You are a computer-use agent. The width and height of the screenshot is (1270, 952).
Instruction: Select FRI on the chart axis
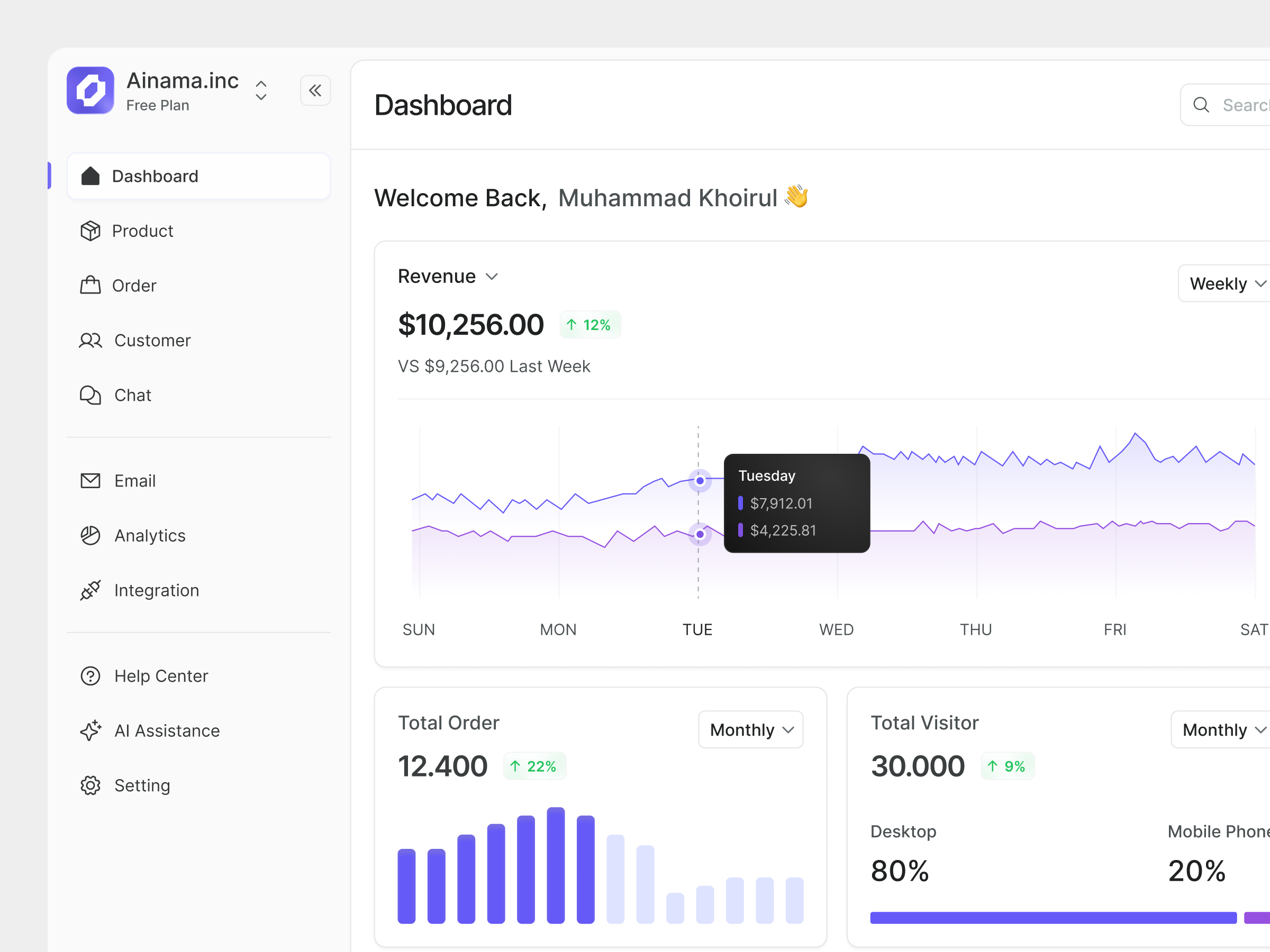(x=1115, y=629)
